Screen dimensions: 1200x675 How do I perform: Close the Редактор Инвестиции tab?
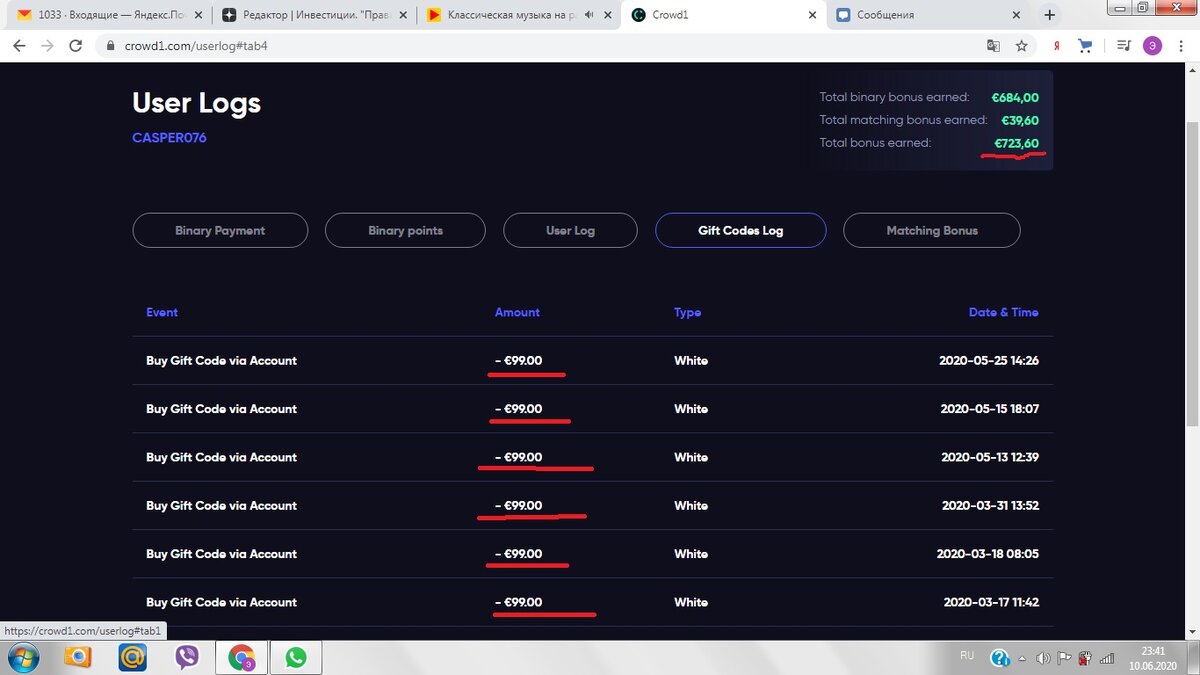404,15
